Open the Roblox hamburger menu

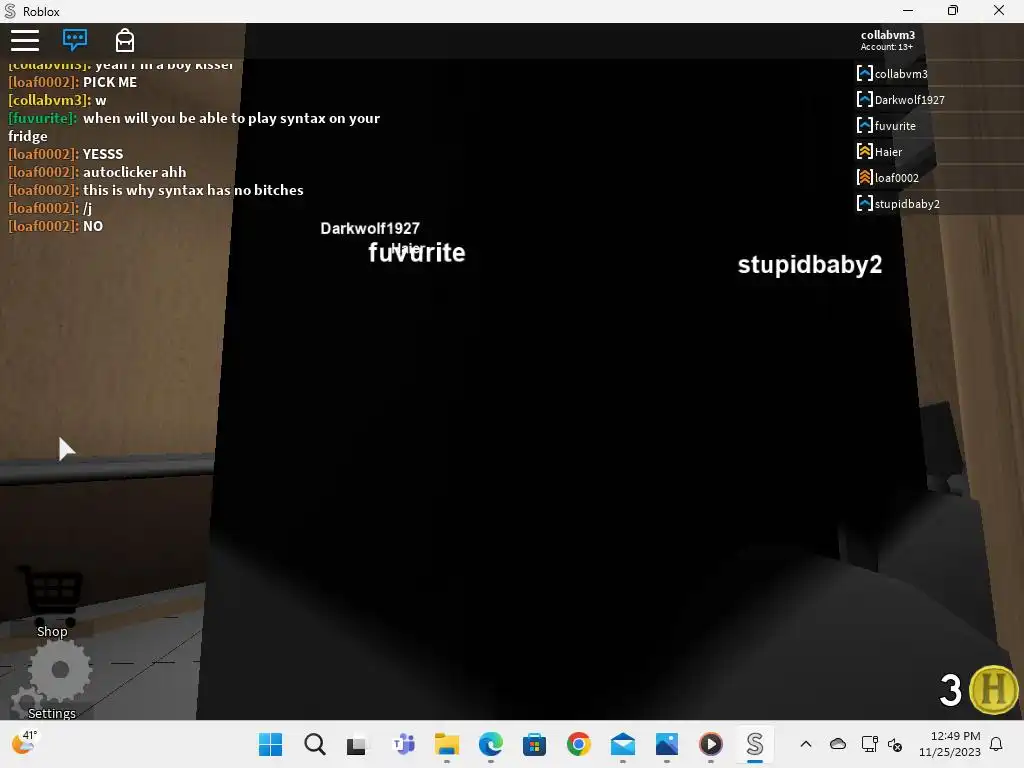[x=25, y=40]
